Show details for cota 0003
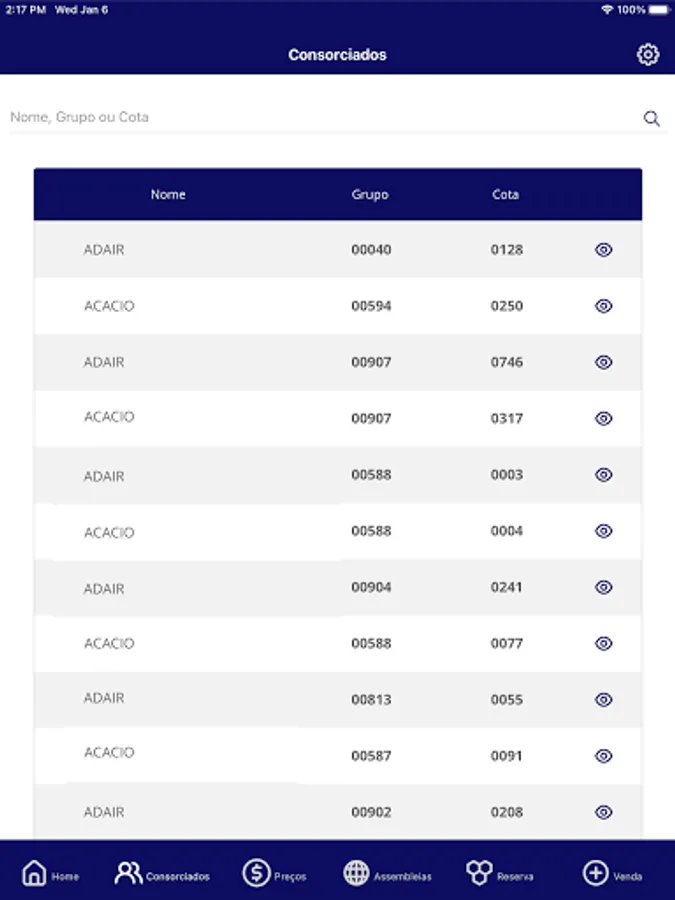 point(603,475)
